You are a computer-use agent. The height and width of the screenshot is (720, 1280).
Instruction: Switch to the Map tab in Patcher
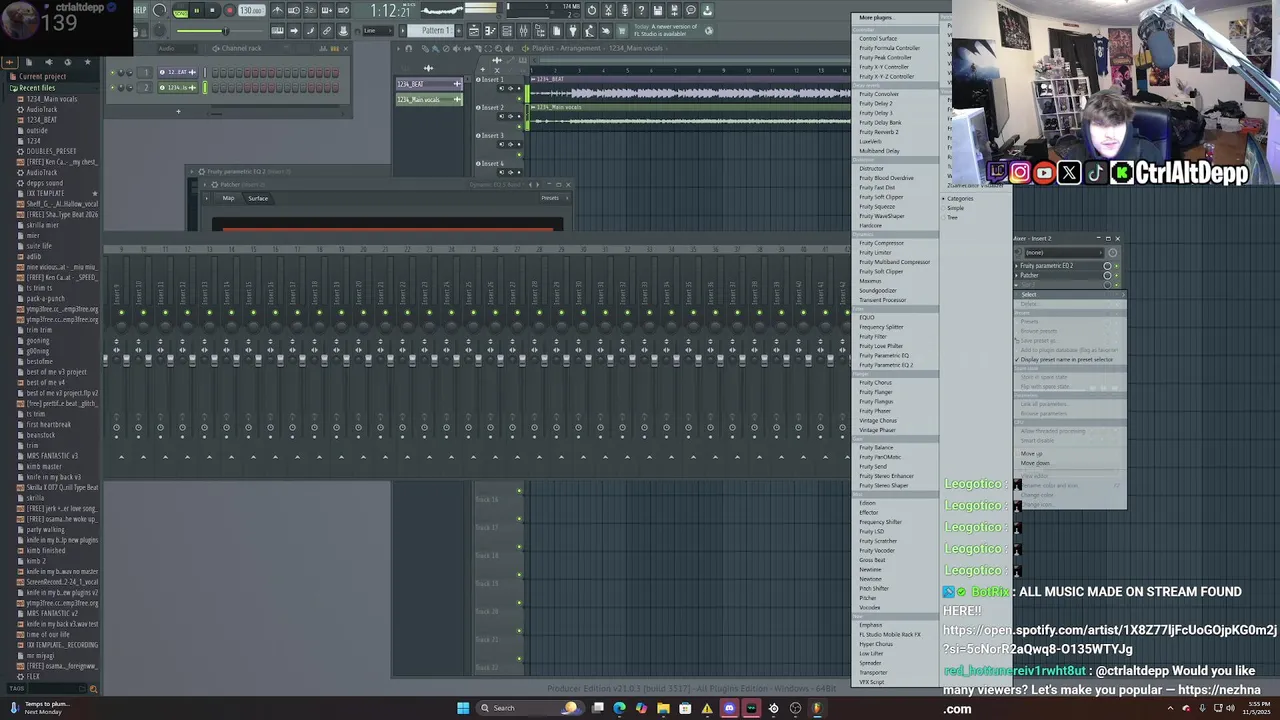tap(228, 198)
